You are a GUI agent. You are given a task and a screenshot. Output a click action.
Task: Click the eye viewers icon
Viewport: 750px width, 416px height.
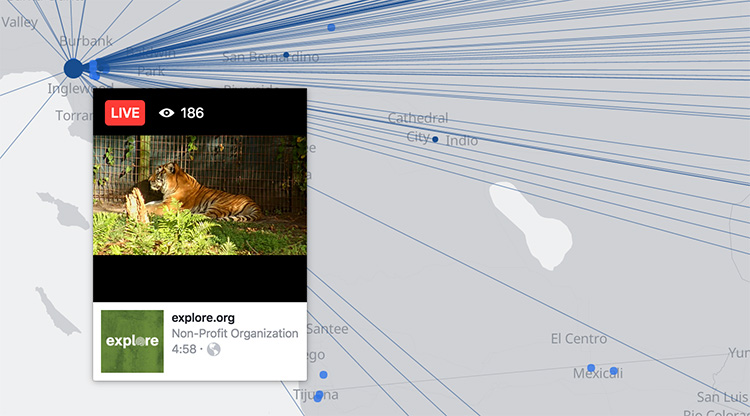(167, 113)
